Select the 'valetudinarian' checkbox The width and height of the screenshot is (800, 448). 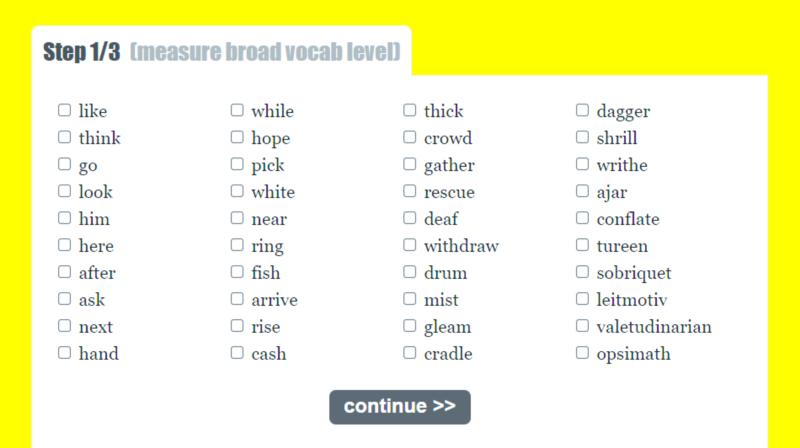tap(582, 326)
